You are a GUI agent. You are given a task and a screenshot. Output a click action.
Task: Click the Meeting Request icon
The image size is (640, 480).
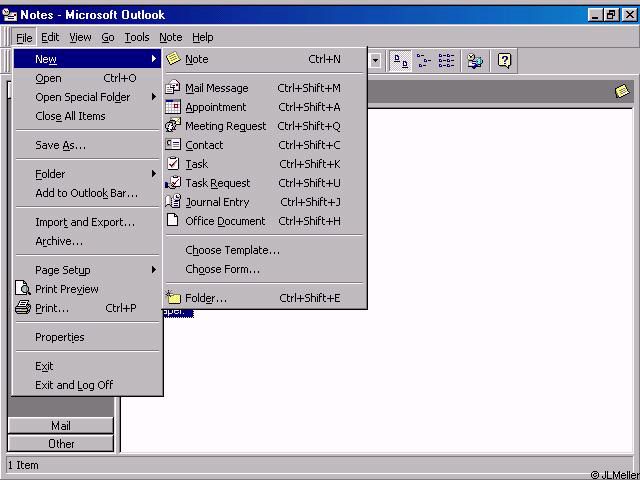coord(173,125)
